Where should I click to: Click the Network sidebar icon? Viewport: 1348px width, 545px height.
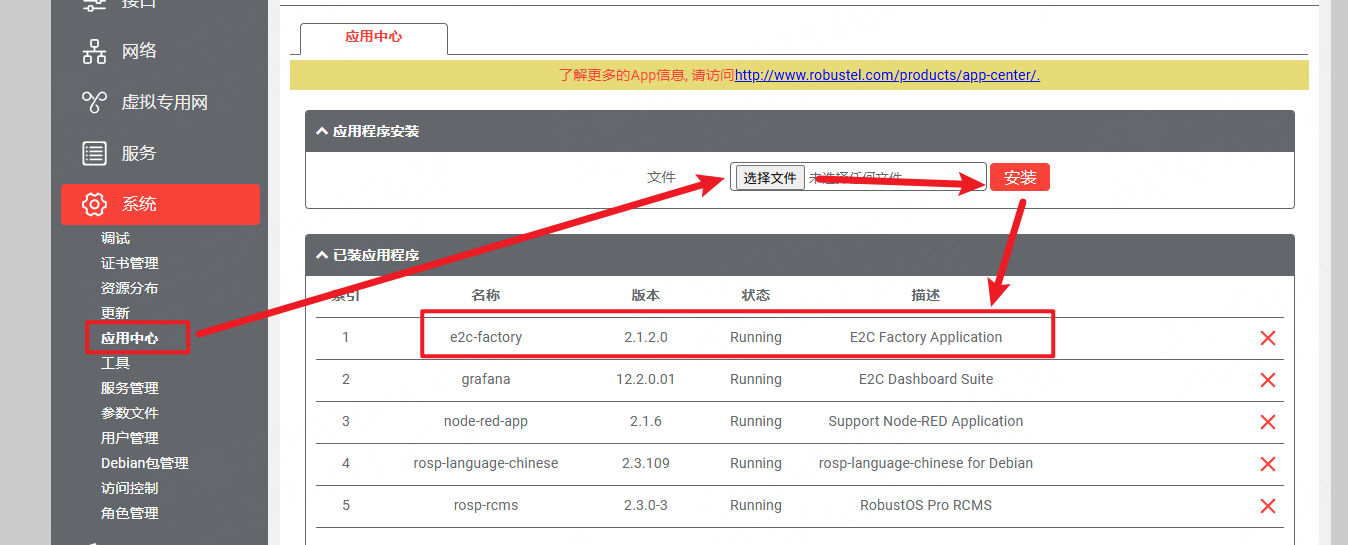(x=94, y=52)
